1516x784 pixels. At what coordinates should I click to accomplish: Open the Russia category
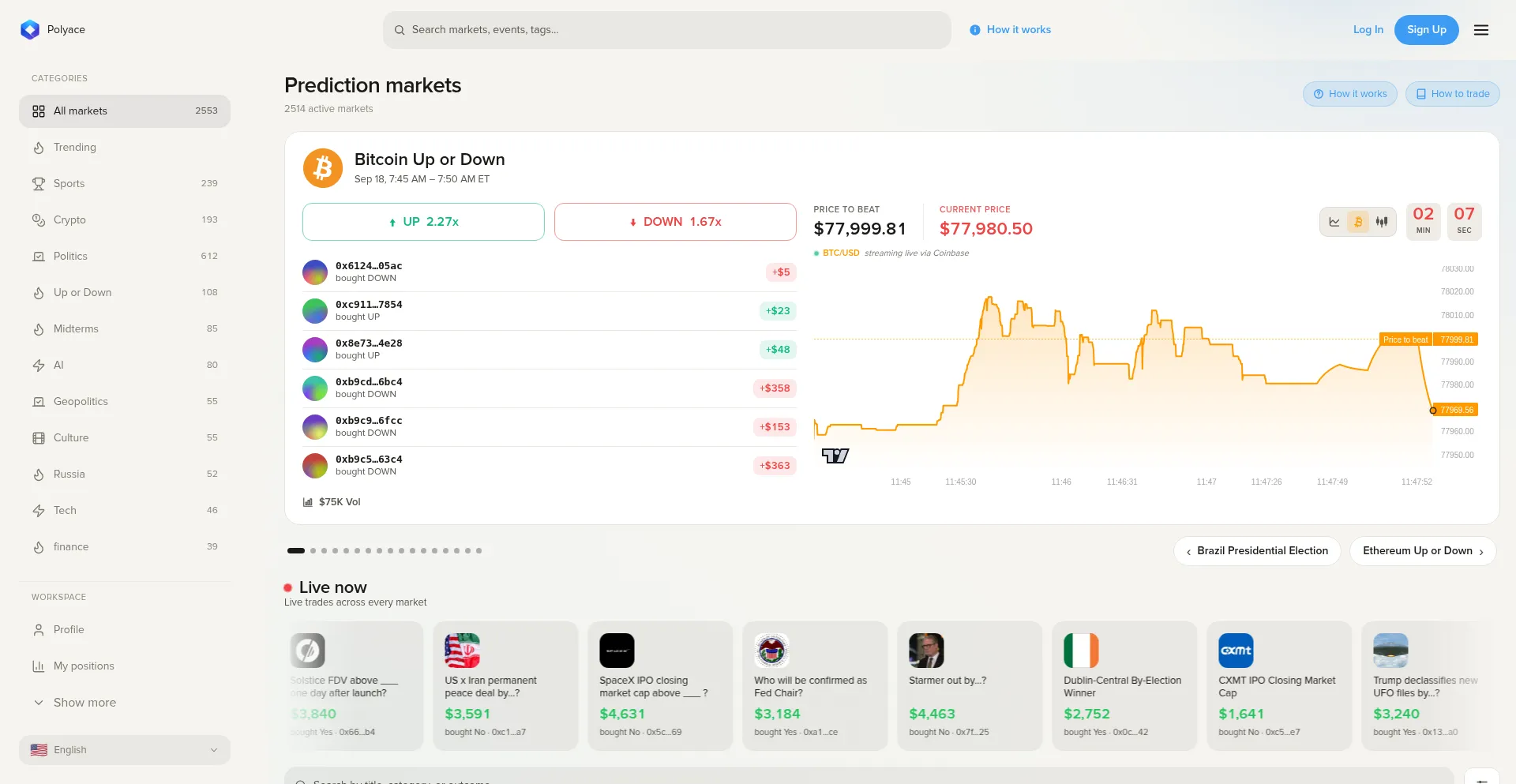(x=125, y=475)
